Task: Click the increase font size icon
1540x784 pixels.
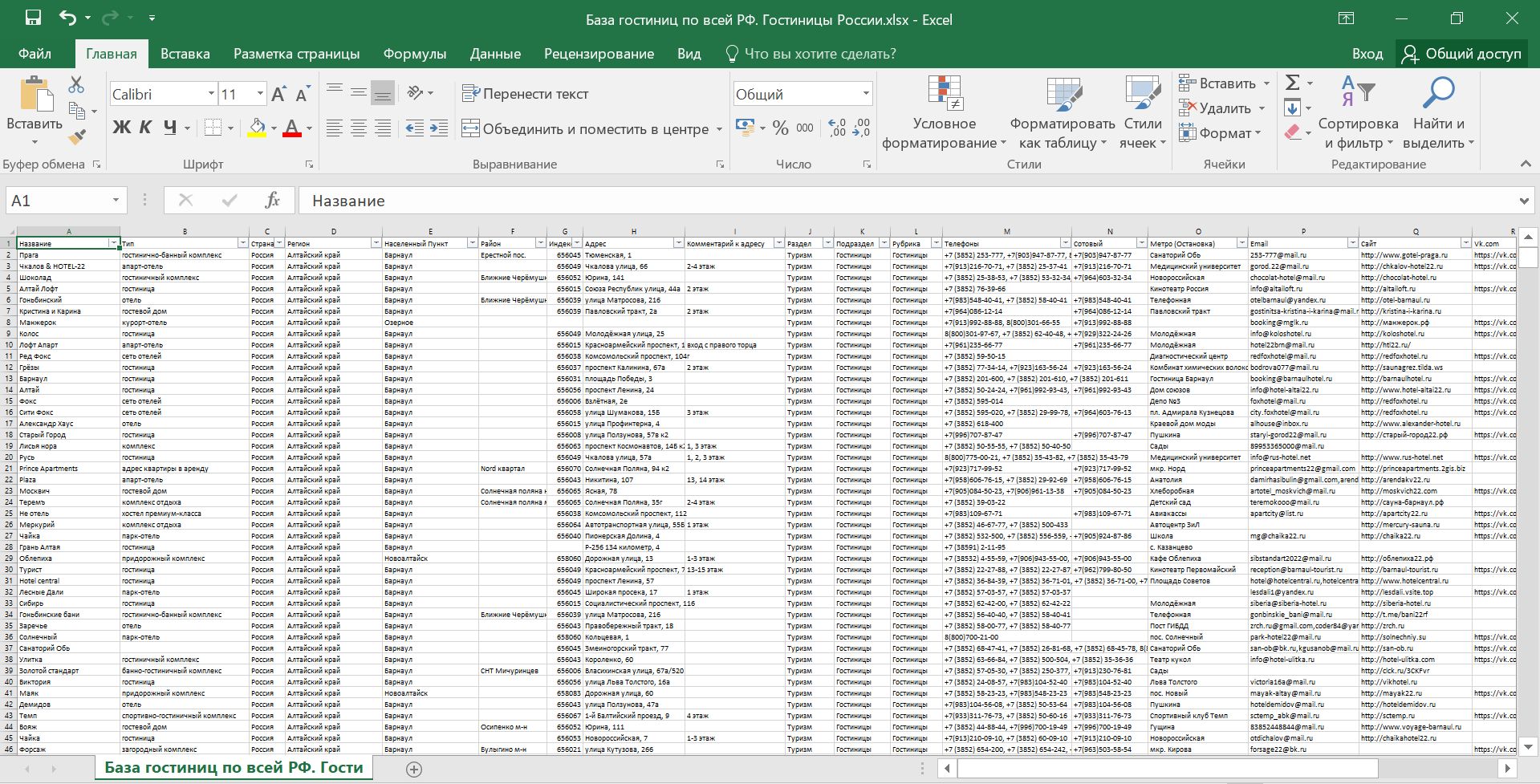Action: [278, 95]
